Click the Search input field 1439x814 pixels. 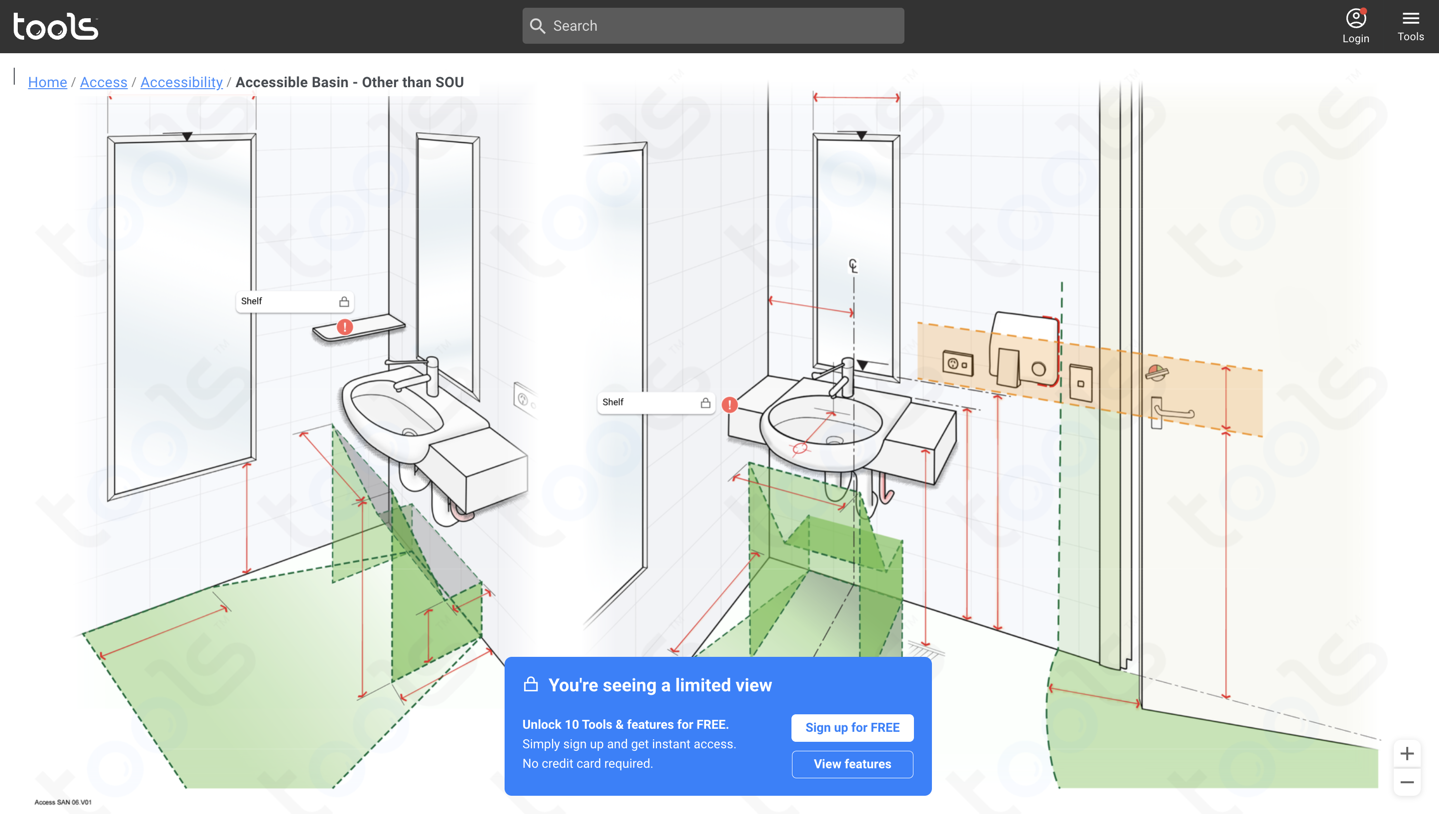coord(724,26)
